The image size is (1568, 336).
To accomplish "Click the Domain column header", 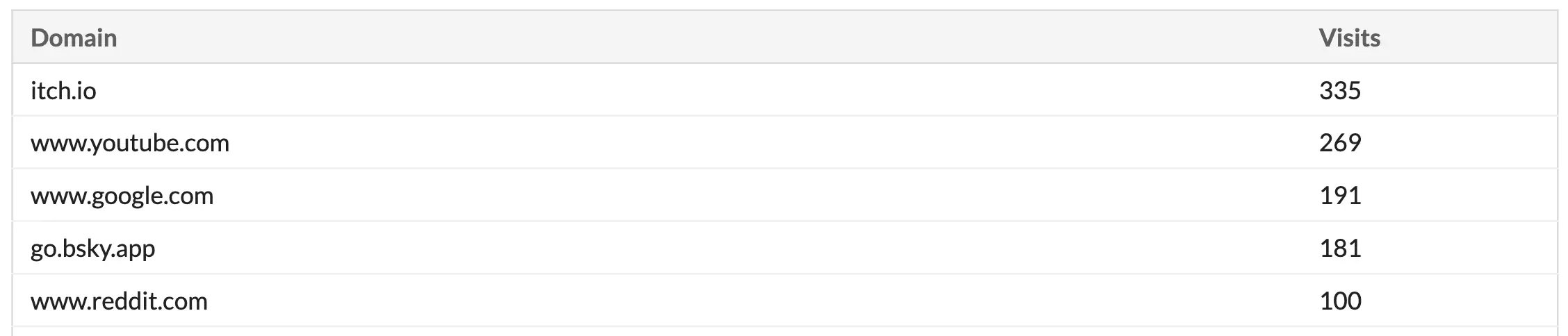I will click(x=74, y=37).
